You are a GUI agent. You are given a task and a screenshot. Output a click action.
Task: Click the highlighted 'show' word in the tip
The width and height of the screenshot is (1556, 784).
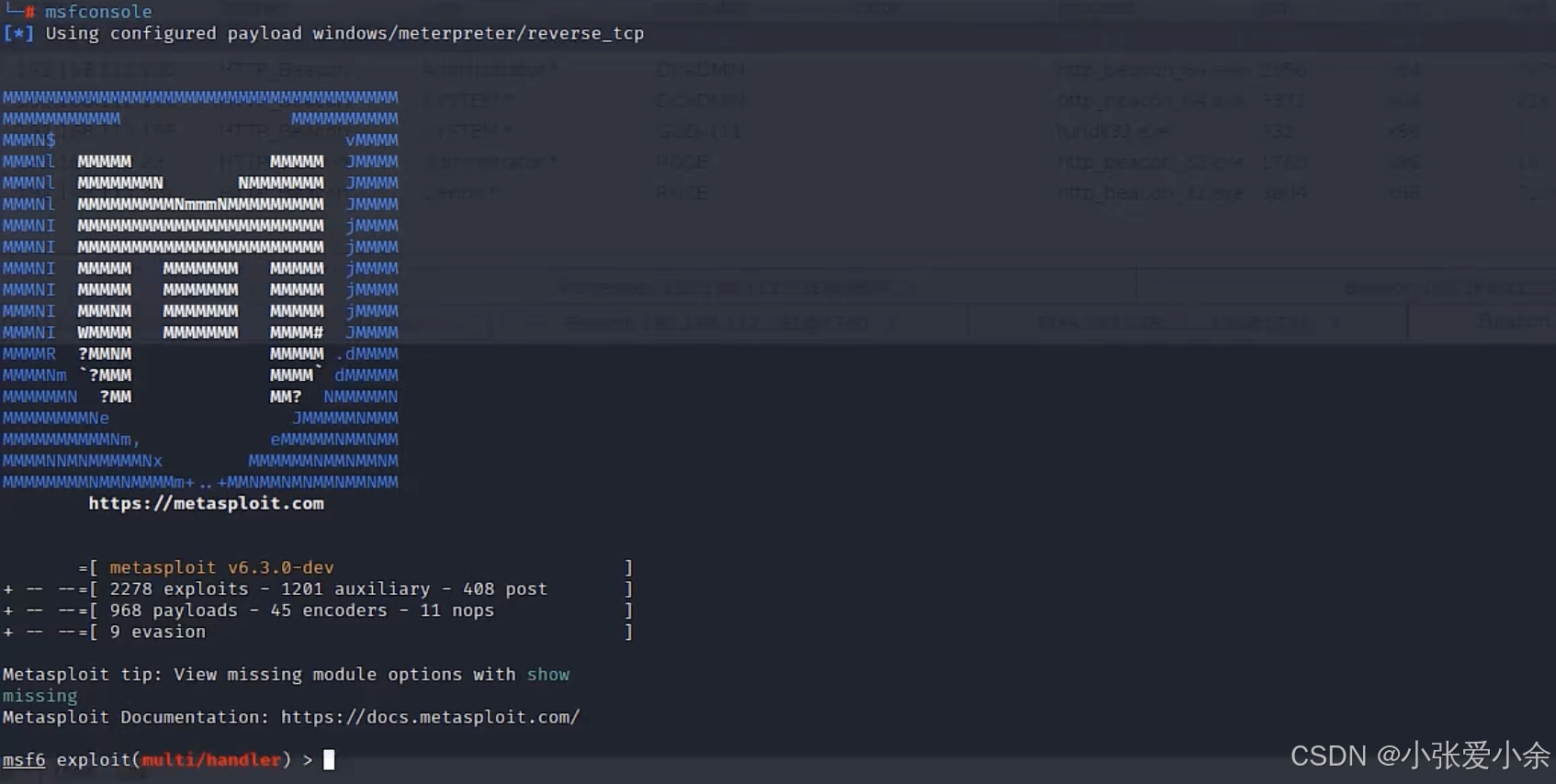548,674
